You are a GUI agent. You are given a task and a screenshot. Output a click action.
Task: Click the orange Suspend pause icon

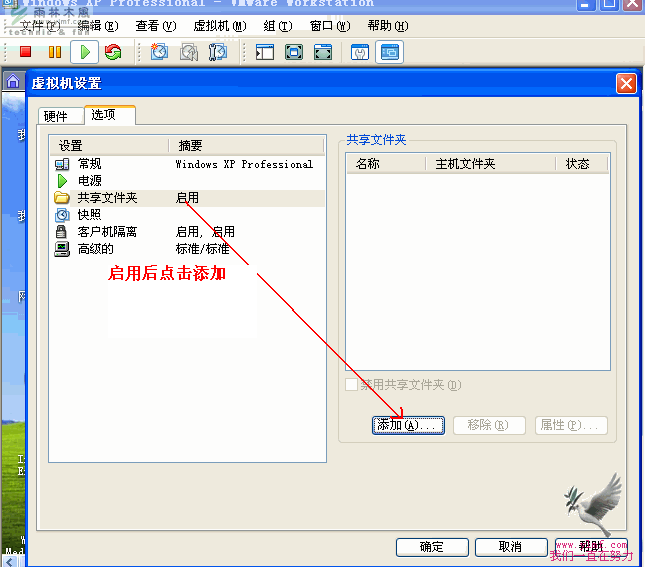(55, 52)
